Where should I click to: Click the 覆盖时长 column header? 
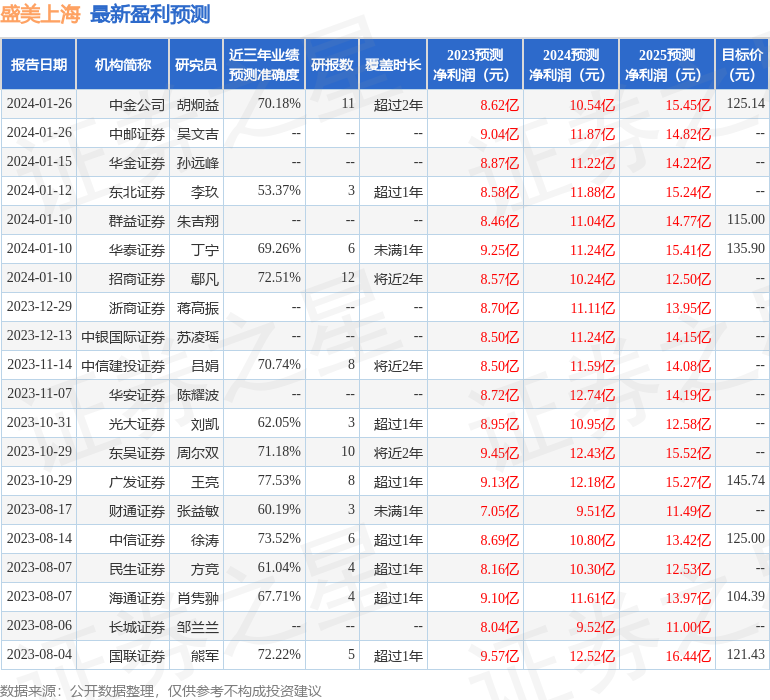(393, 64)
